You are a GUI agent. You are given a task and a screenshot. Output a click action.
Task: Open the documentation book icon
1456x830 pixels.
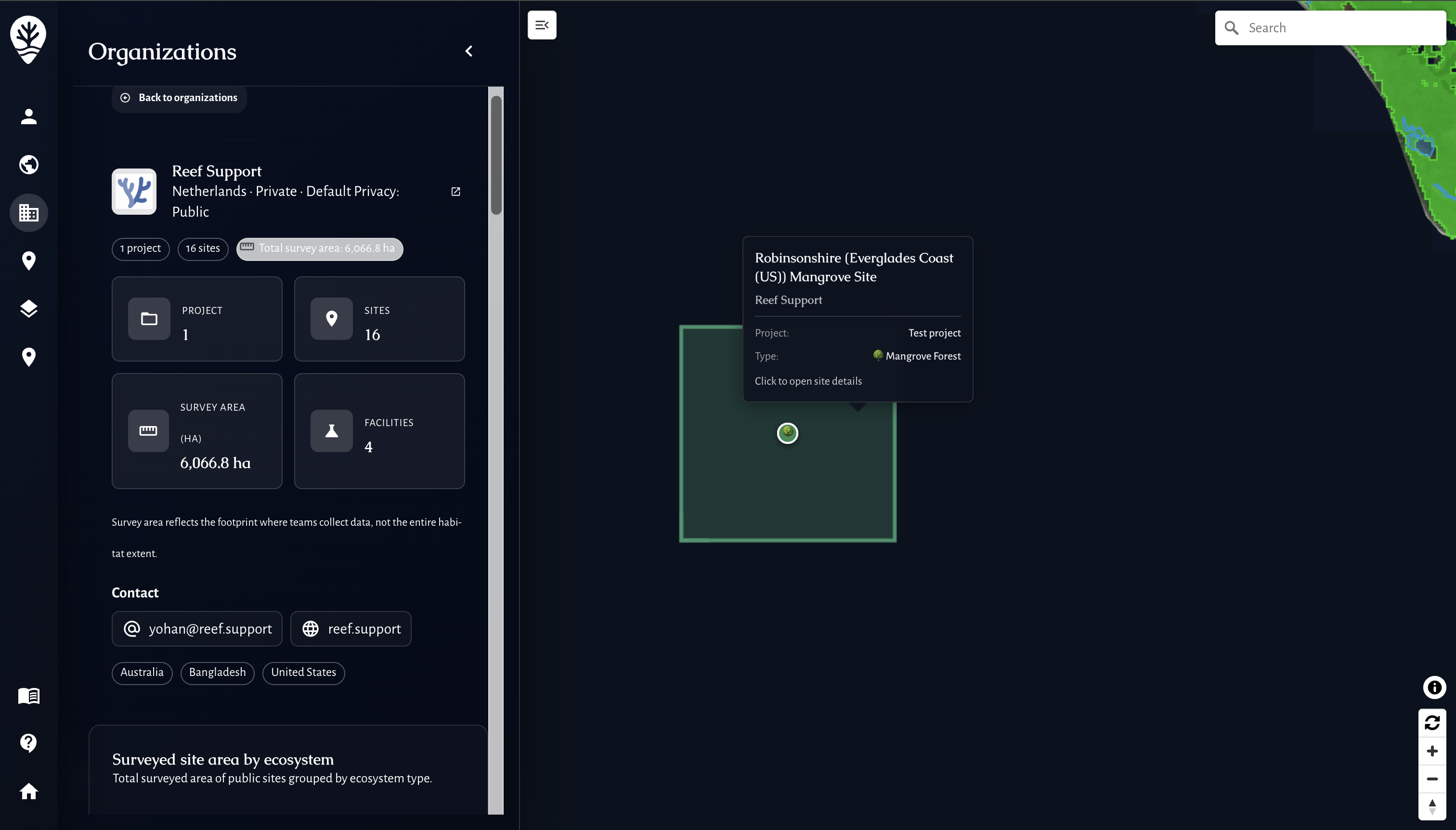[x=28, y=696]
